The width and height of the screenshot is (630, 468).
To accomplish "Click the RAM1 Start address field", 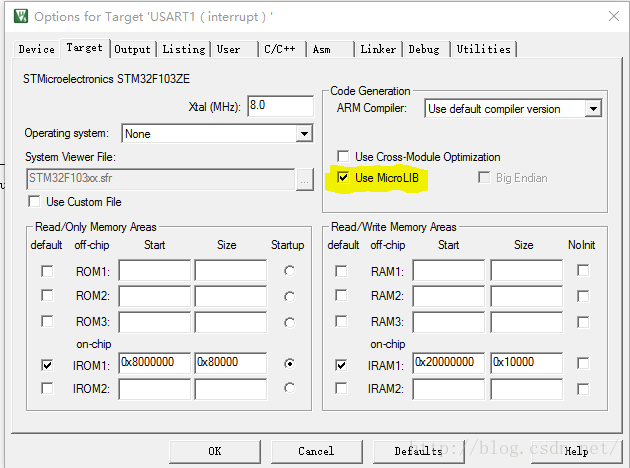I will [448, 270].
